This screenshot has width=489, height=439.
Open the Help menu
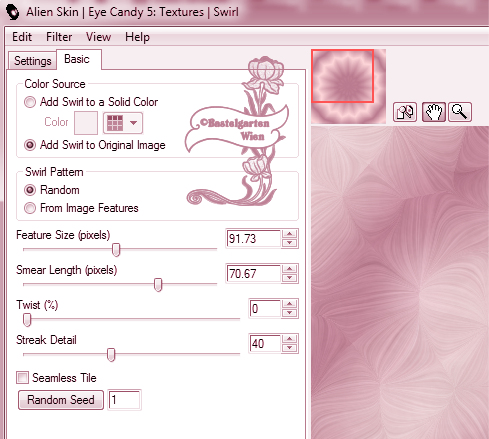[x=137, y=37]
